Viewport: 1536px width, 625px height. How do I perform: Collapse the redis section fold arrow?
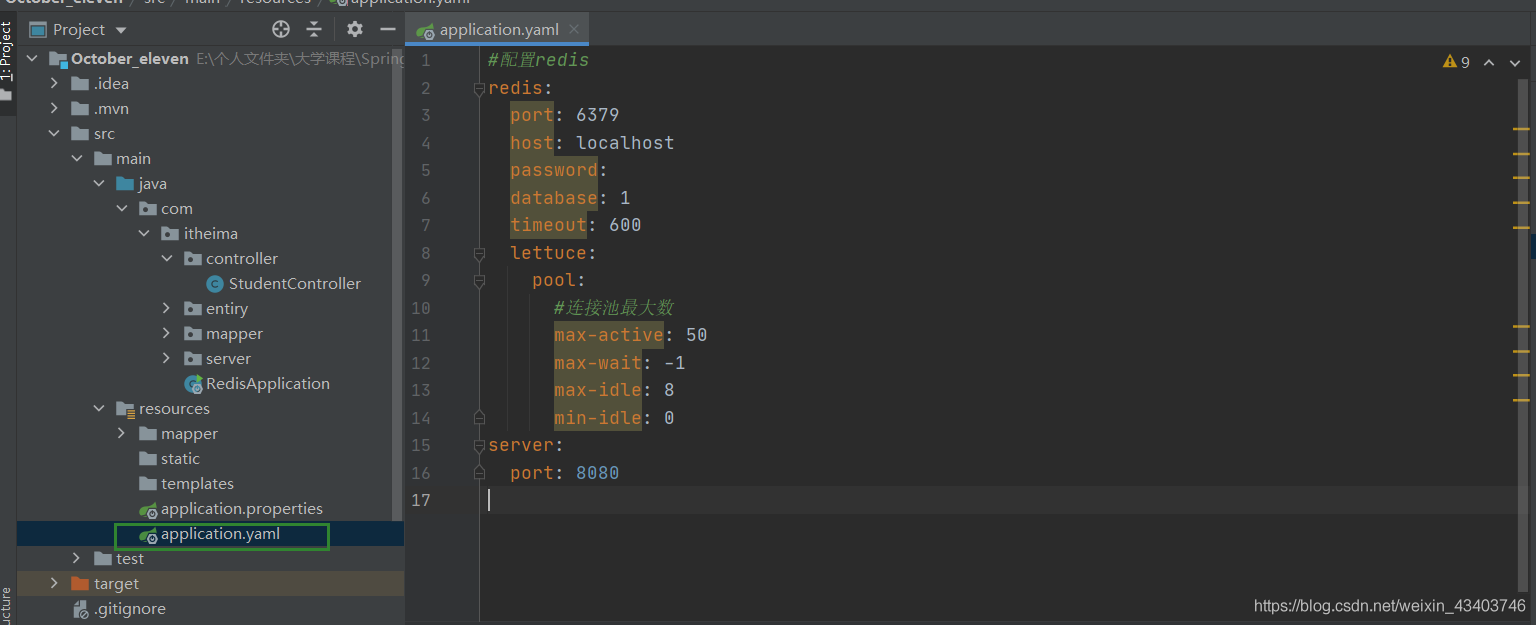pos(479,86)
